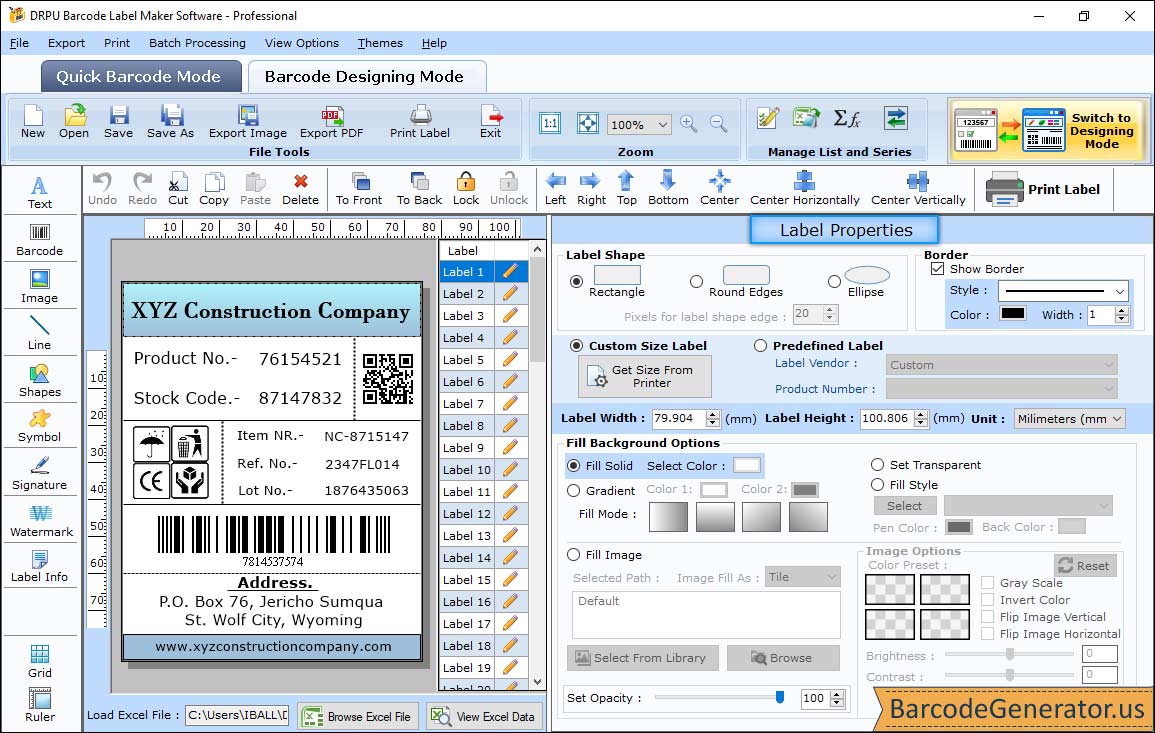
Task: Open border Color black swatch
Action: point(1012,314)
